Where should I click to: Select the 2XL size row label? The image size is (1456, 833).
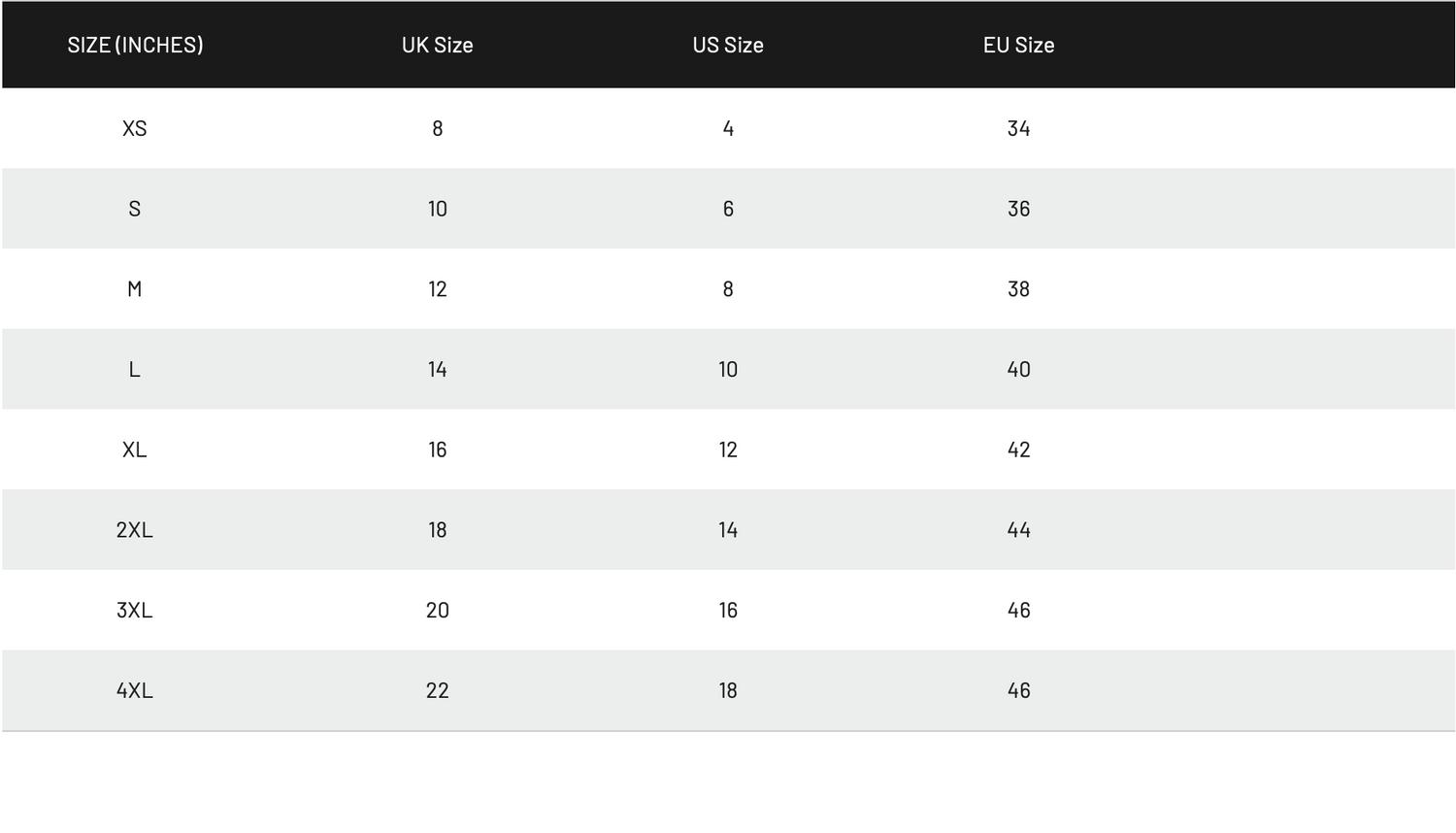point(135,530)
